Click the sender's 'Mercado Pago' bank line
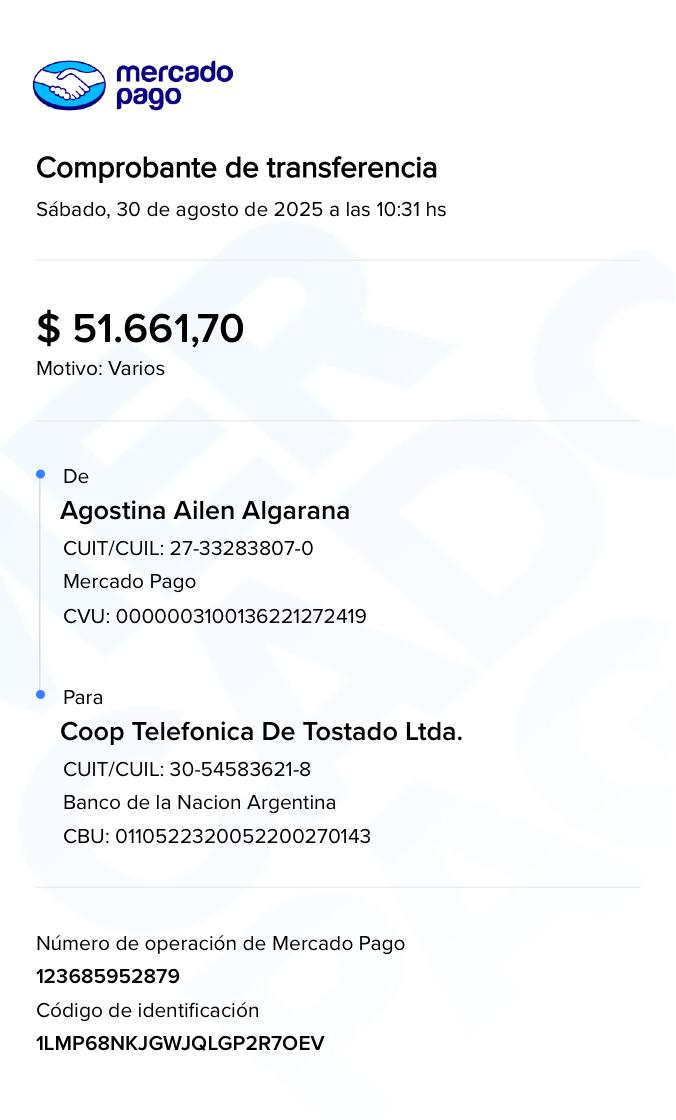Viewport: 676px width, 1120px height. click(129, 582)
